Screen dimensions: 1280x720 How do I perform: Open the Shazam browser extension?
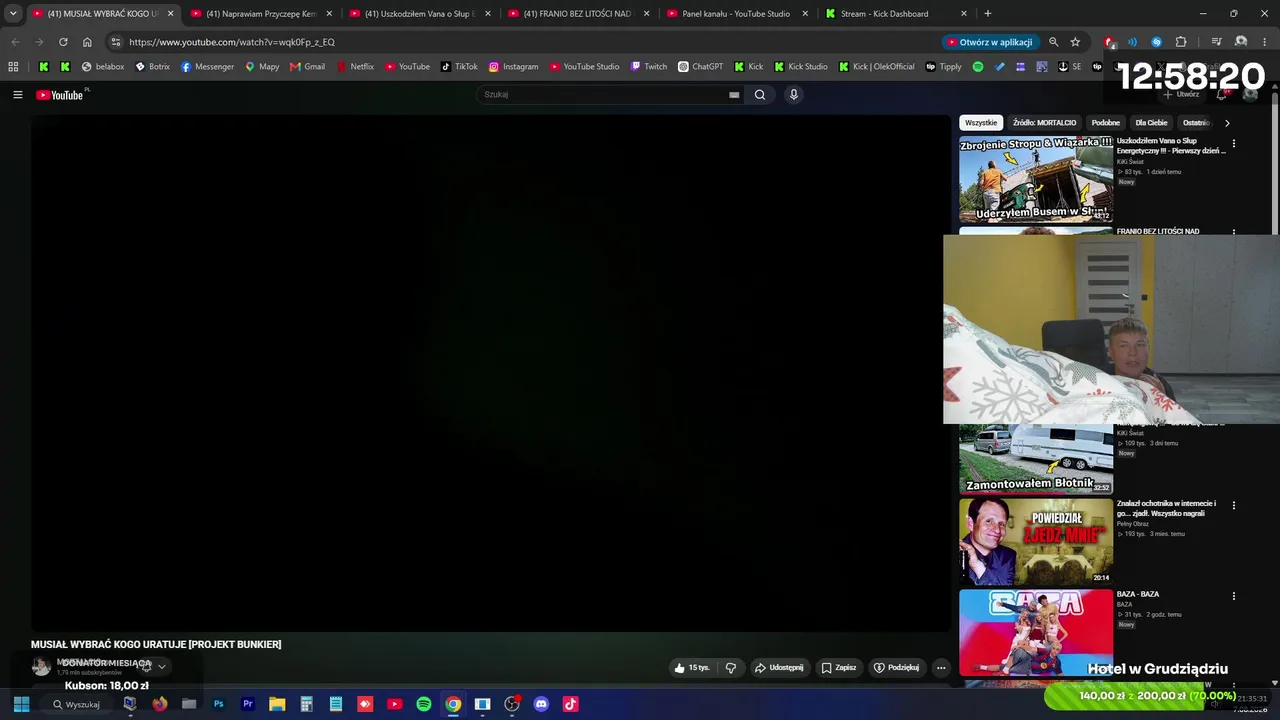pos(1157,42)
